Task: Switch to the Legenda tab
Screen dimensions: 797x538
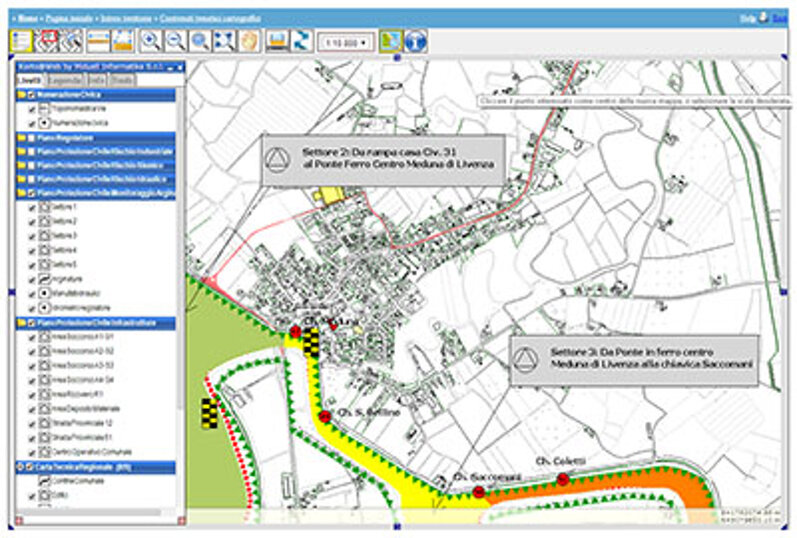Action: tap(64, 79)
